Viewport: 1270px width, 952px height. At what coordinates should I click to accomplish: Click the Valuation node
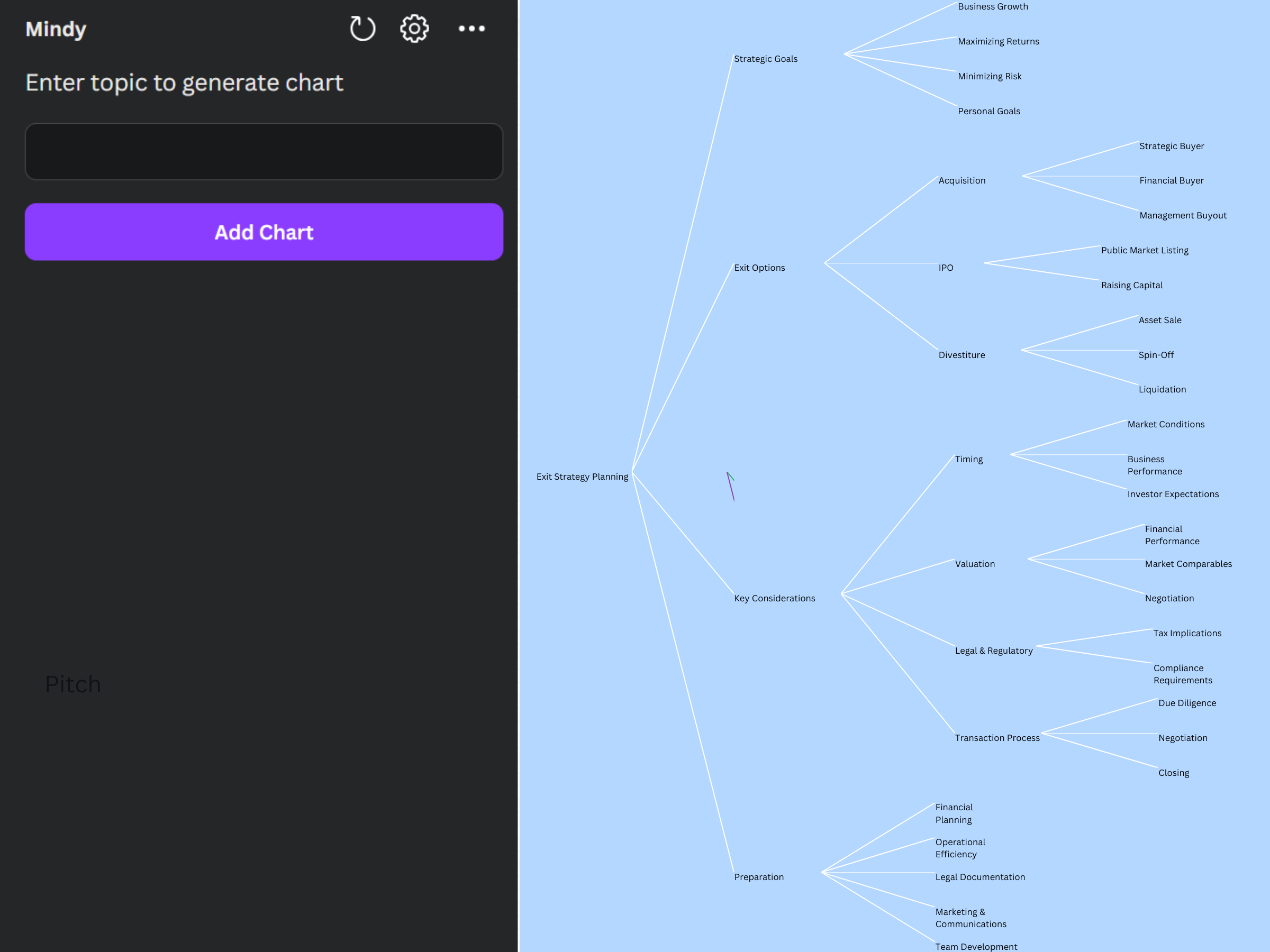[974, 564]
